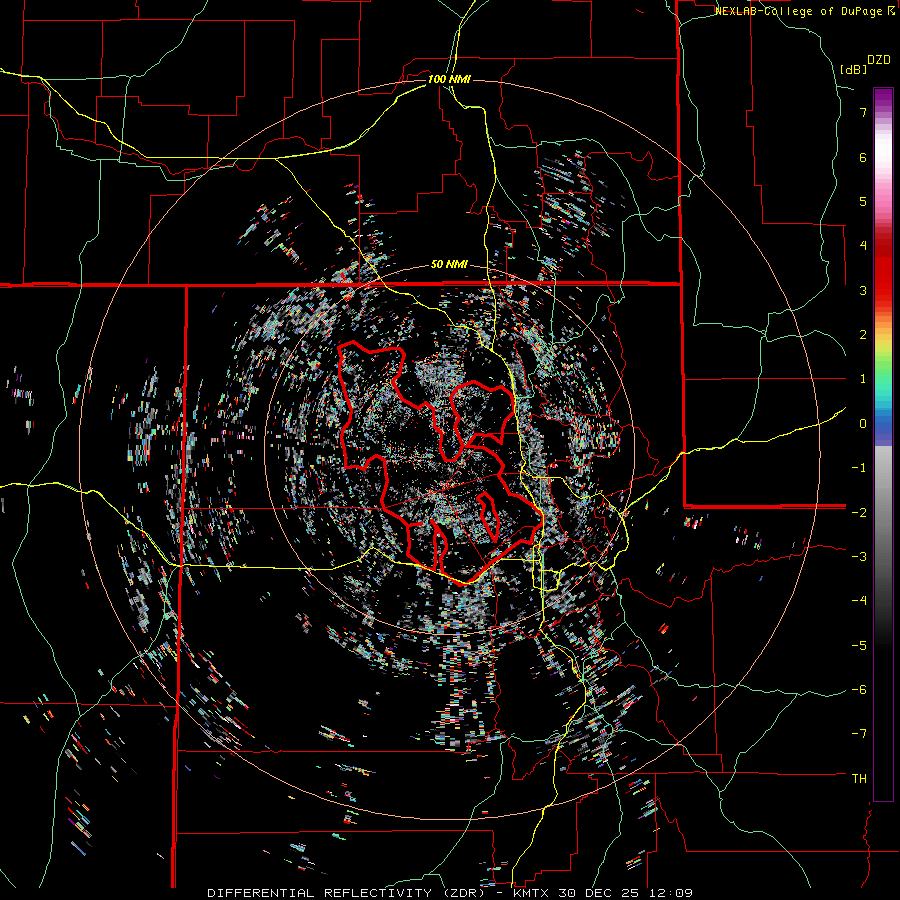The height and width of the screenshot is (900, 900).
Task: Click the 2 value on color scale
Action: [863, 335]
